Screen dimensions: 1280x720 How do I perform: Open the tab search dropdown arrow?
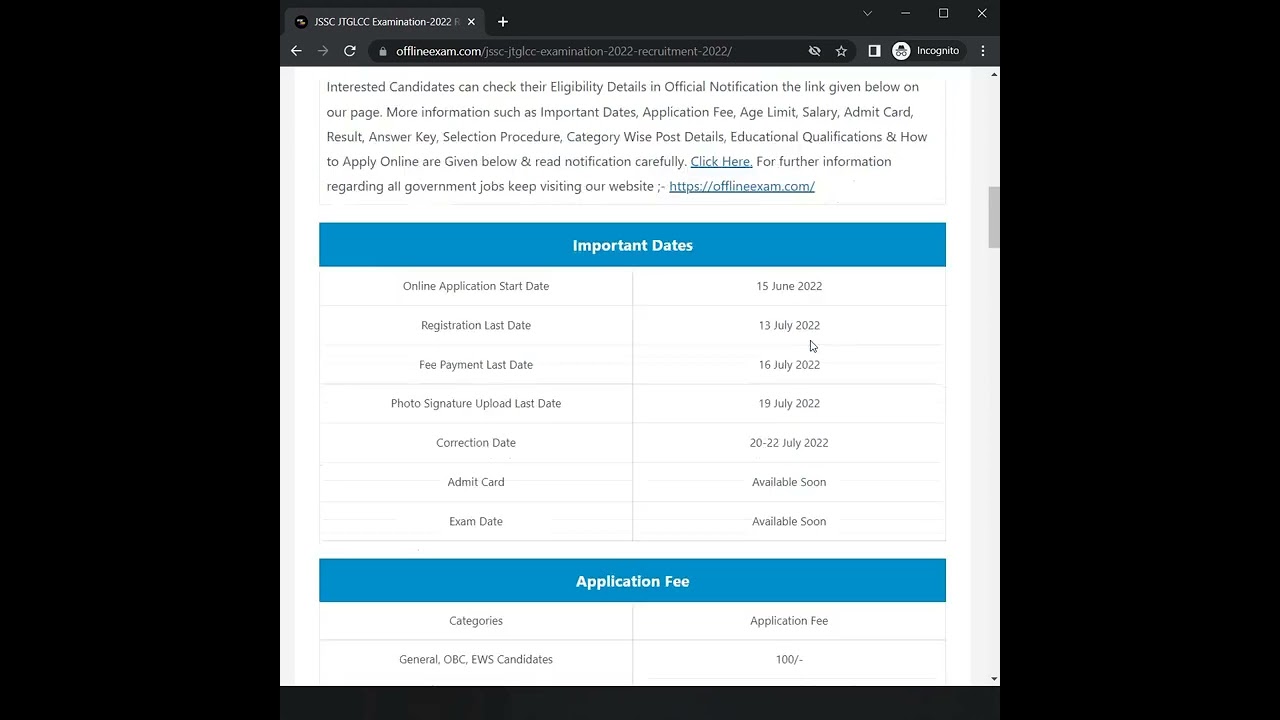pos(867,13)
